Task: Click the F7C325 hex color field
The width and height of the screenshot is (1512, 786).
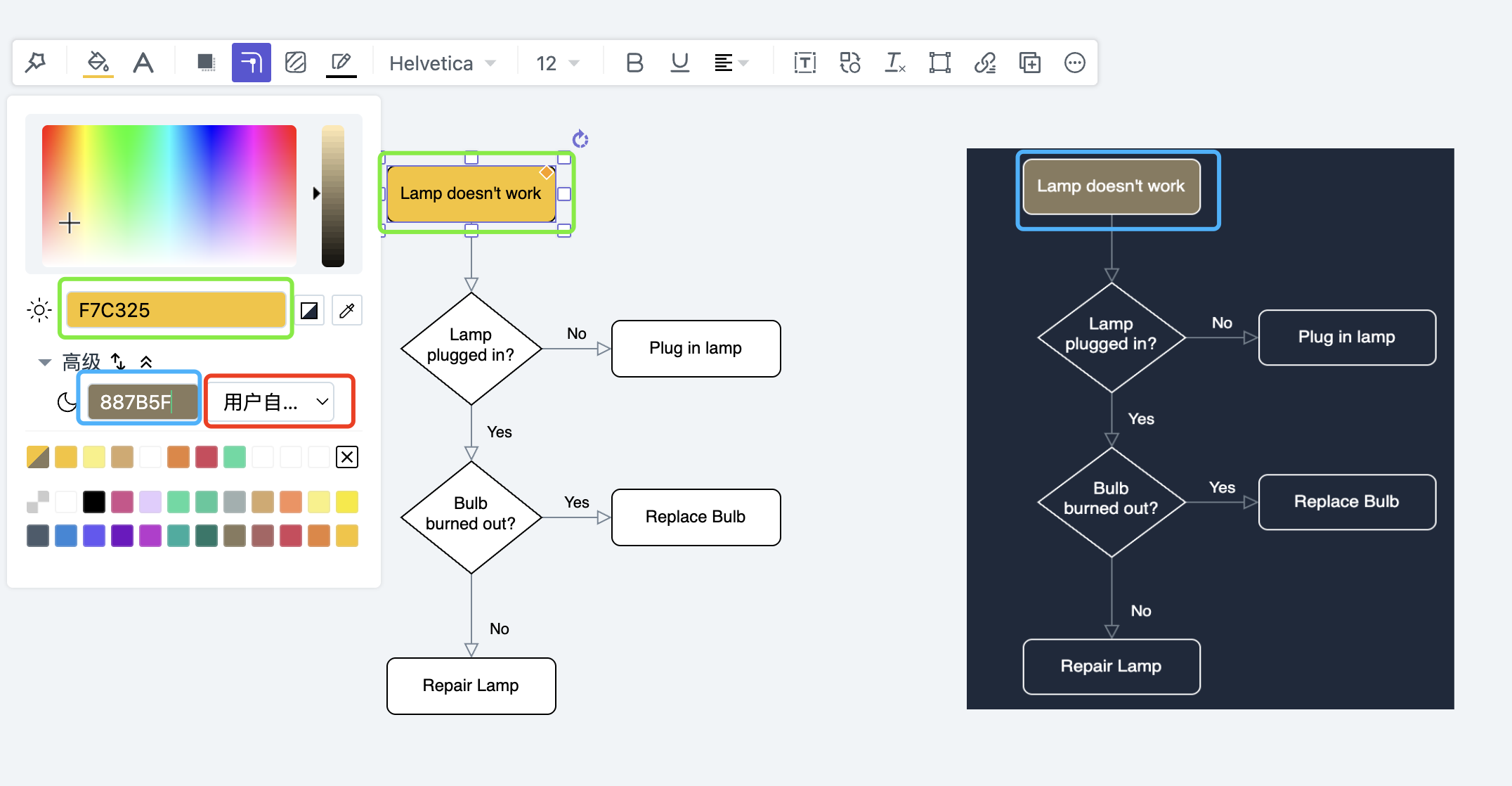Action: (176, 310)
